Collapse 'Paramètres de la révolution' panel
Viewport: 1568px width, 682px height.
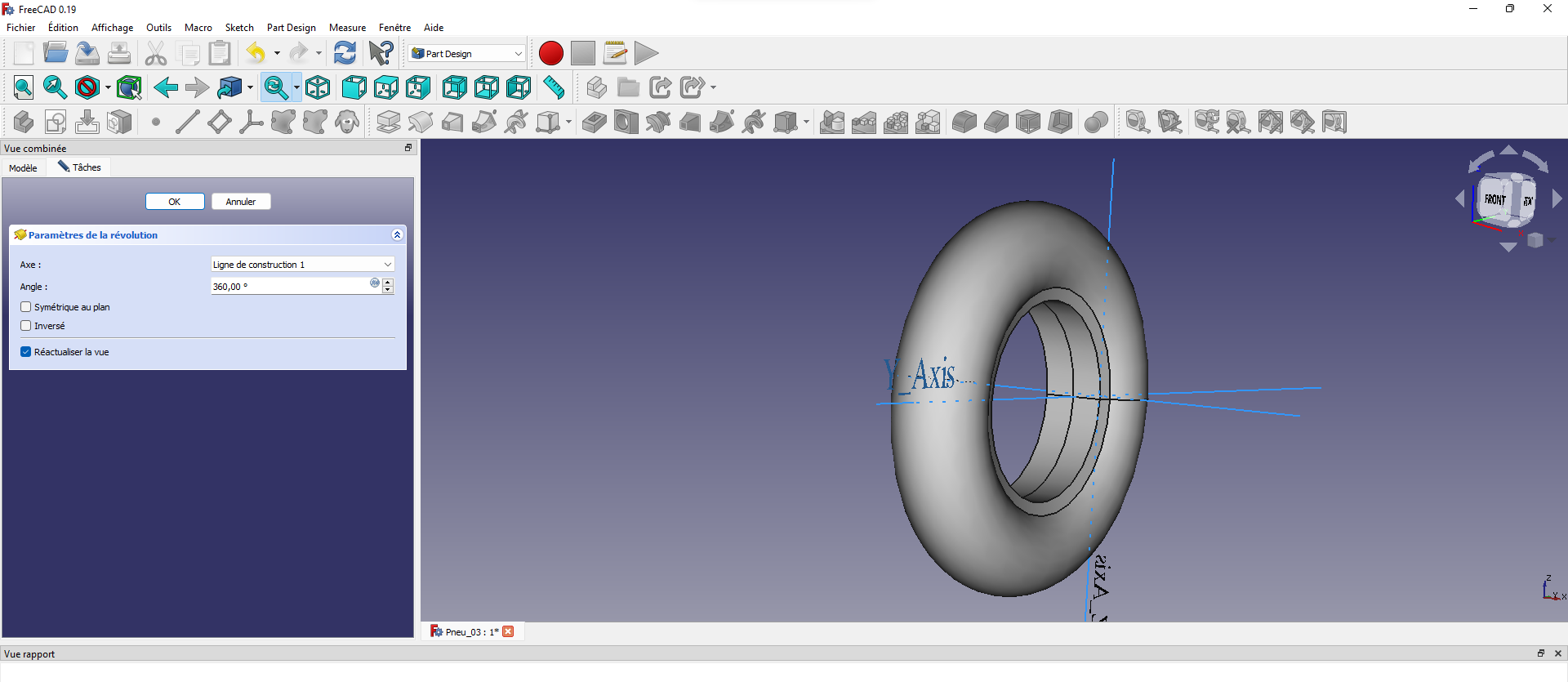tap(397, 235)
